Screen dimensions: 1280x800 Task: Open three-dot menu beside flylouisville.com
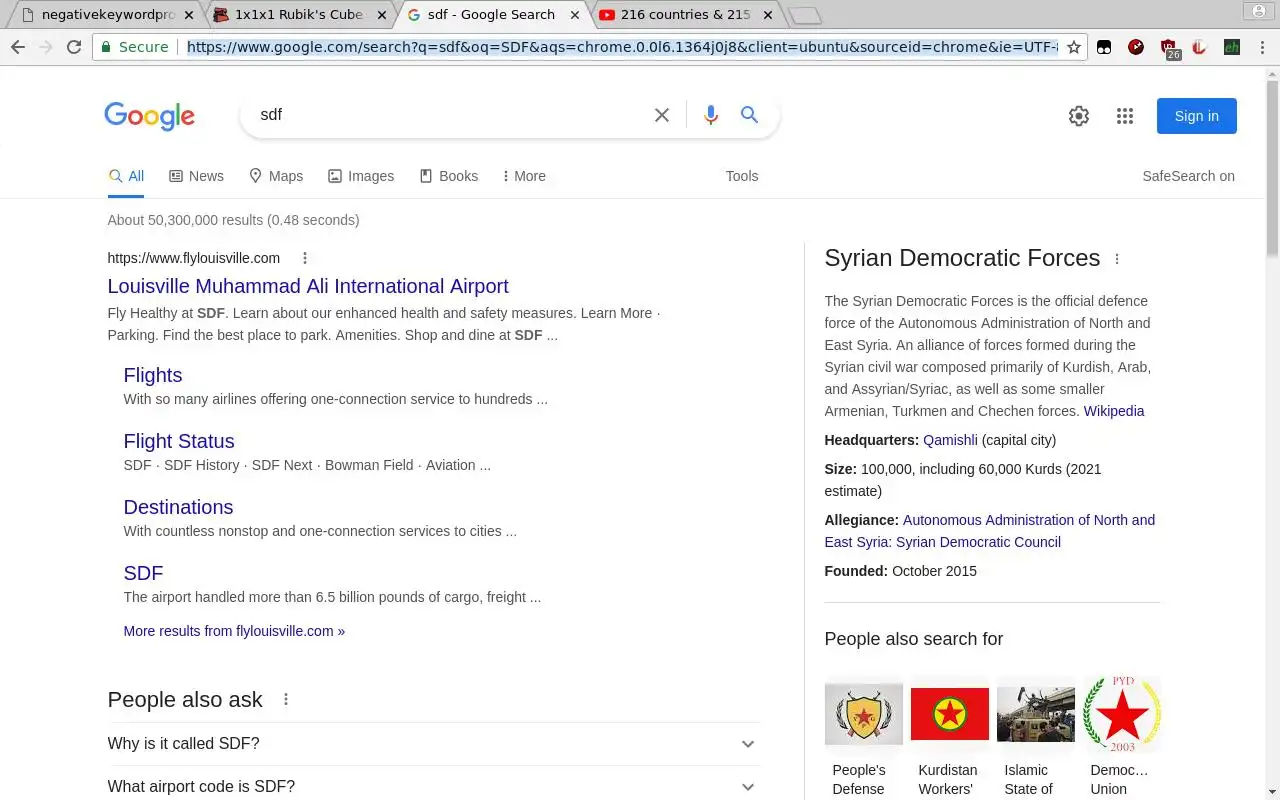coord(305,258)
